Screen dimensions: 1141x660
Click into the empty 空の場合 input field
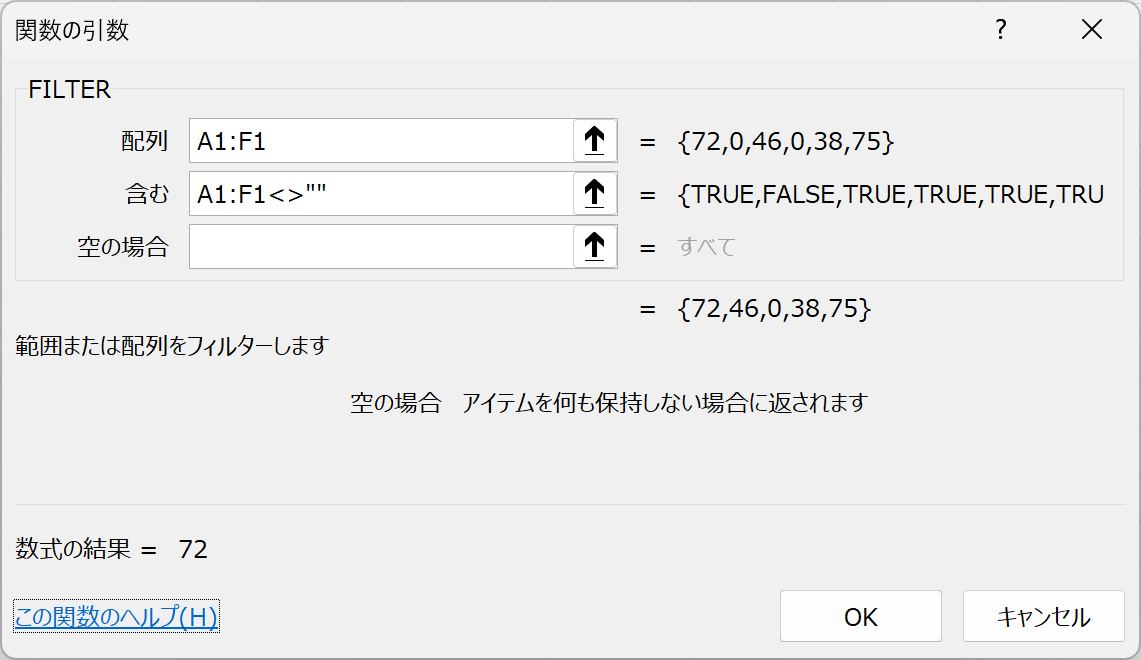(381, 247)
